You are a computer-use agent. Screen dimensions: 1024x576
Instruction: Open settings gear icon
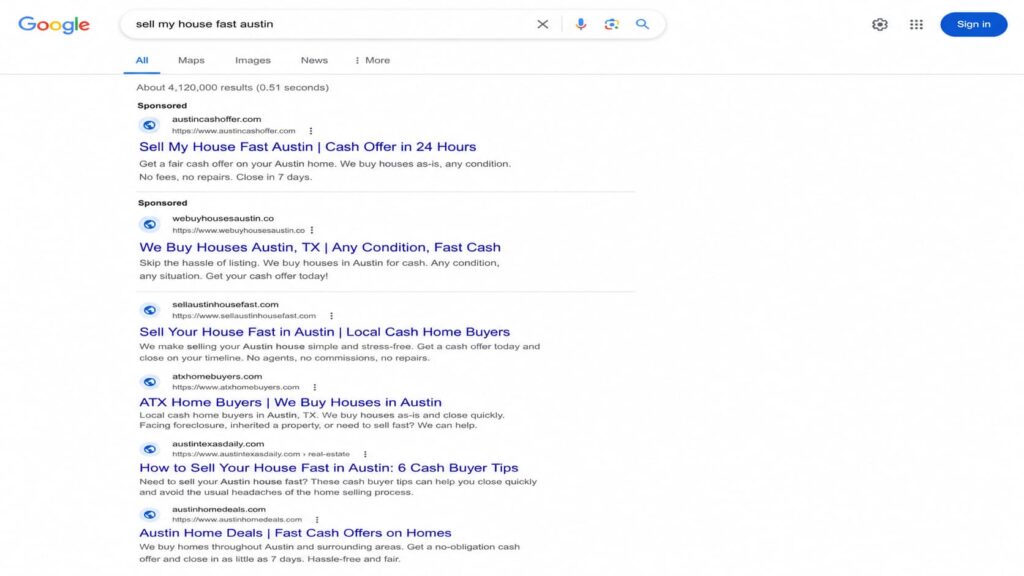pyautogui.click(x=880, y=24)
